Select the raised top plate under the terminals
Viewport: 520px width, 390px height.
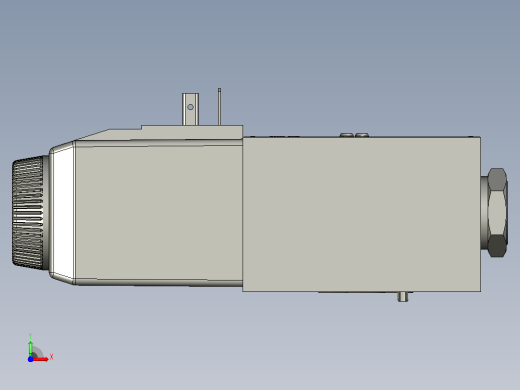192,132
